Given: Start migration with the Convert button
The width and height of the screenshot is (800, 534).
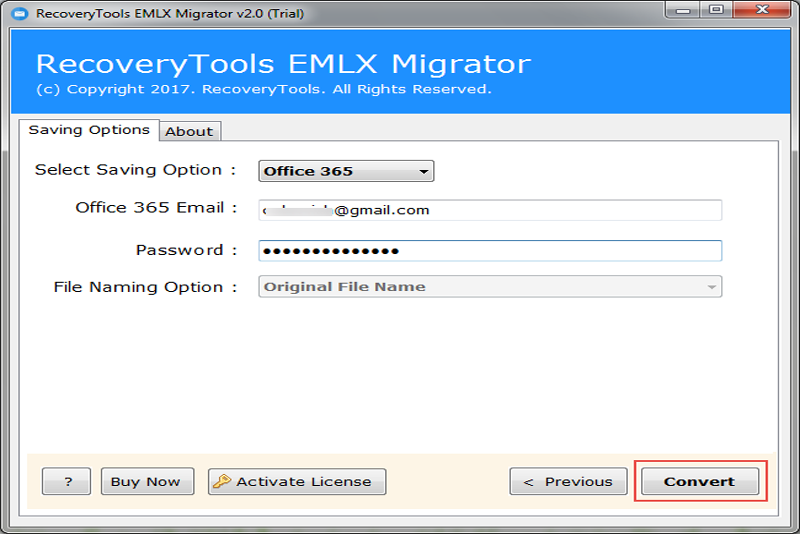Looking at the screenshot, I should [700, 481].
